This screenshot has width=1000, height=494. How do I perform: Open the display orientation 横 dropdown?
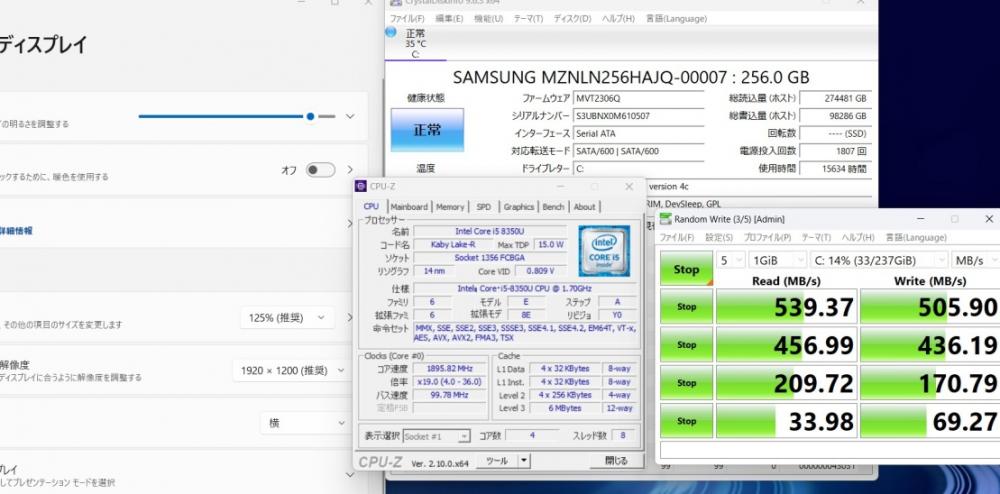tap(305, 423)
